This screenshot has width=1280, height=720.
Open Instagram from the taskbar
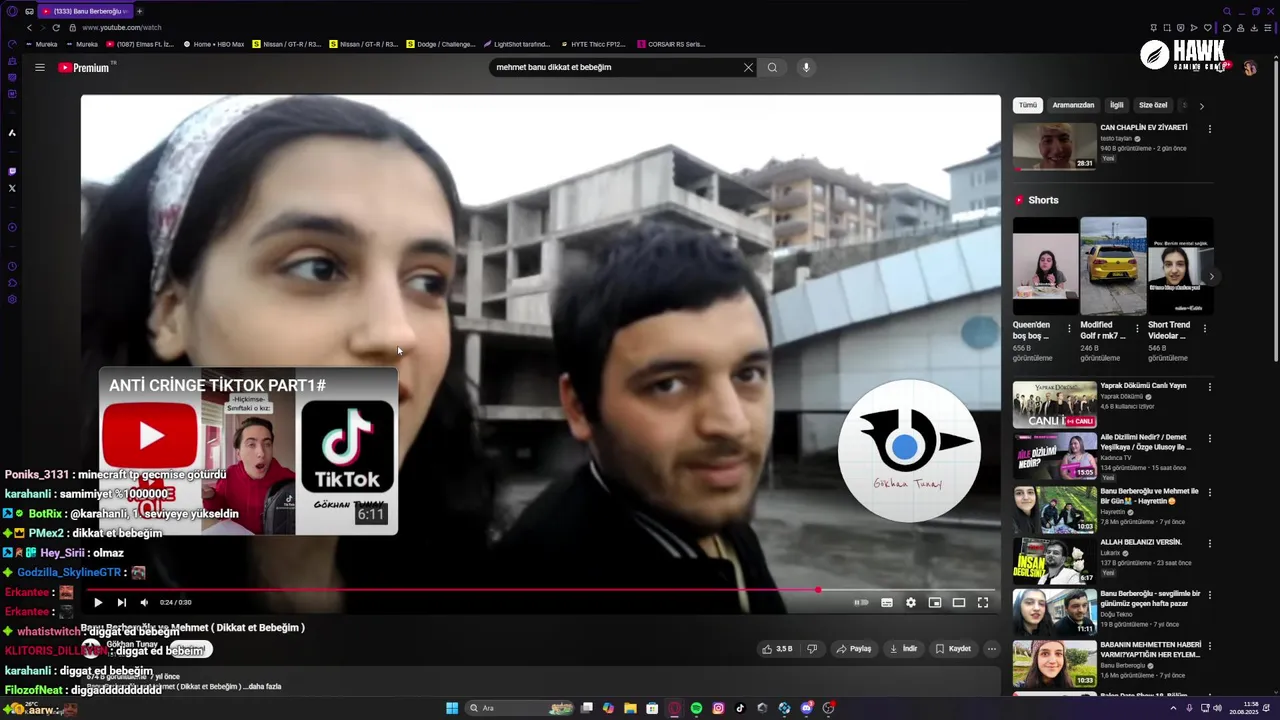point(718,708)
